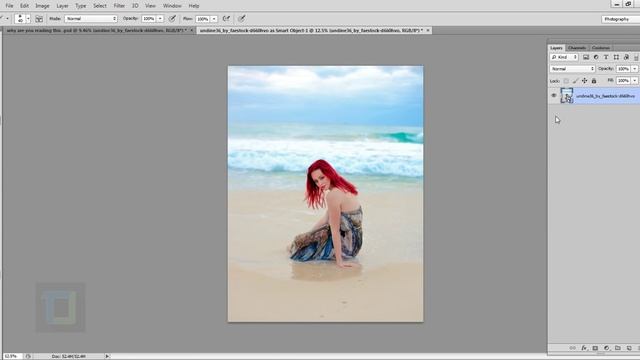Click the brush size preview showing 40
640x360 pixels.
coord(20,19)
